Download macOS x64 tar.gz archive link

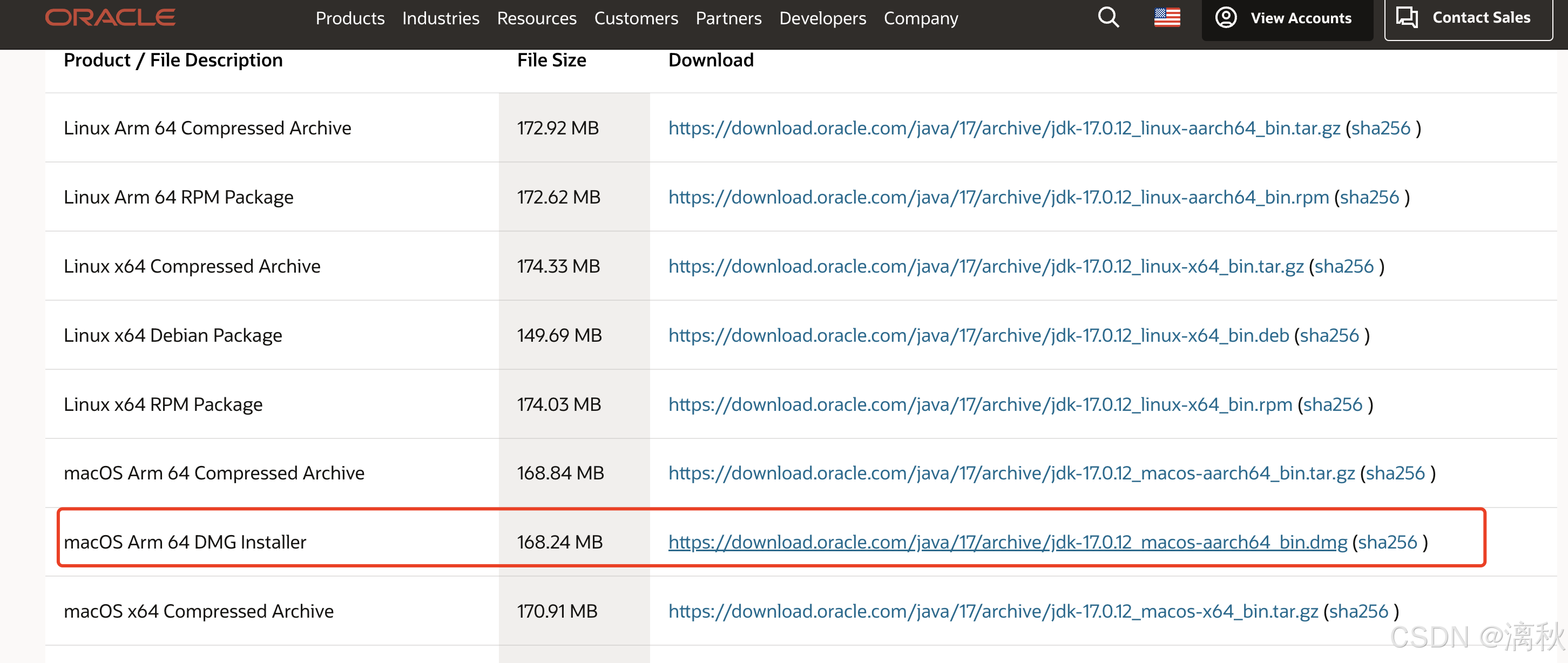[x=993, y=611]
